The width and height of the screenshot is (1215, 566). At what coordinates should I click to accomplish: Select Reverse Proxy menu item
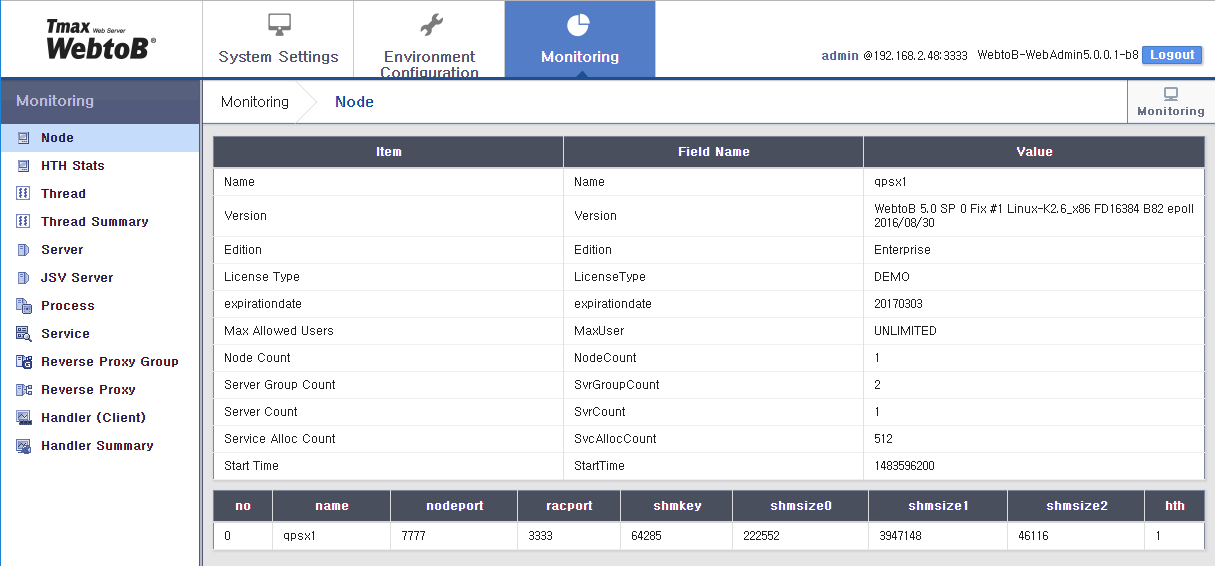click(100, 390)
